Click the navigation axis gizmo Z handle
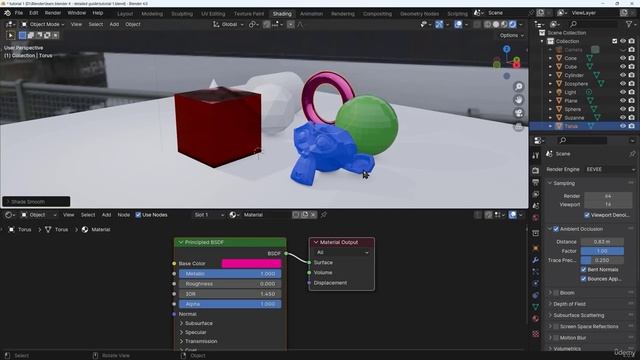The width and height of the screenshot is (640, 360). 507,49
